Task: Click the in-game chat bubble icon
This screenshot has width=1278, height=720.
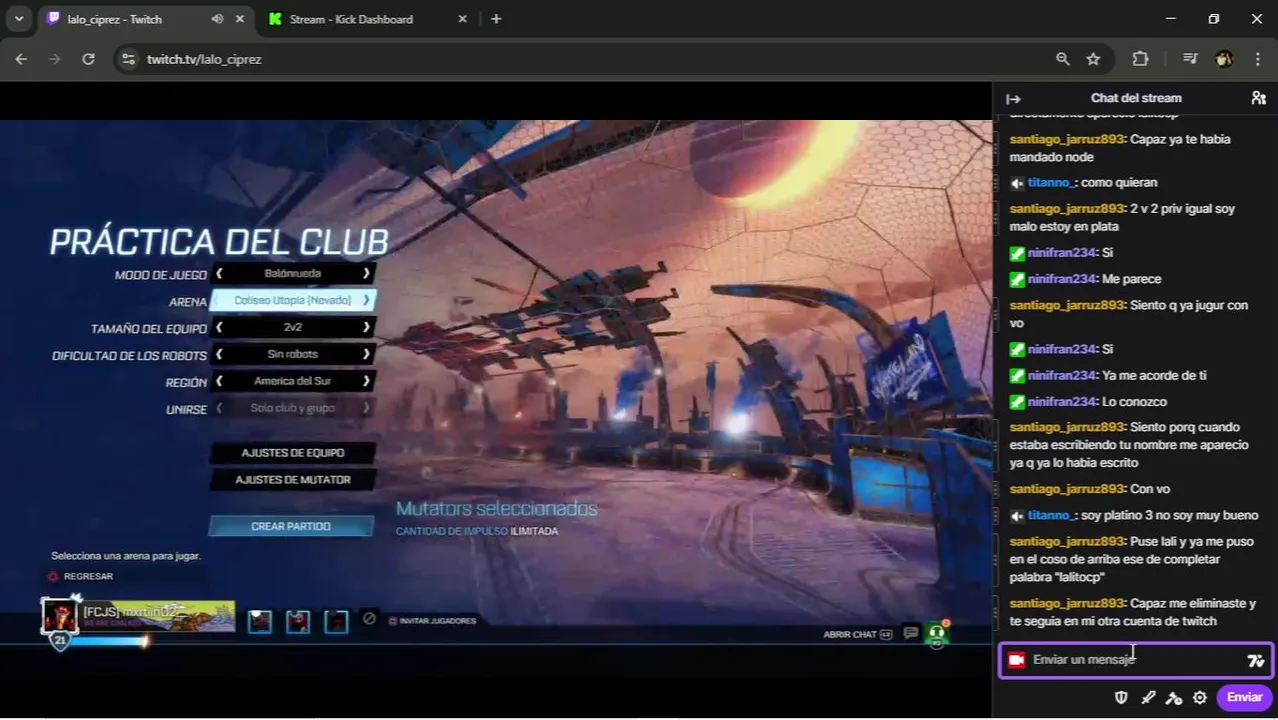Action: [910, 633]
